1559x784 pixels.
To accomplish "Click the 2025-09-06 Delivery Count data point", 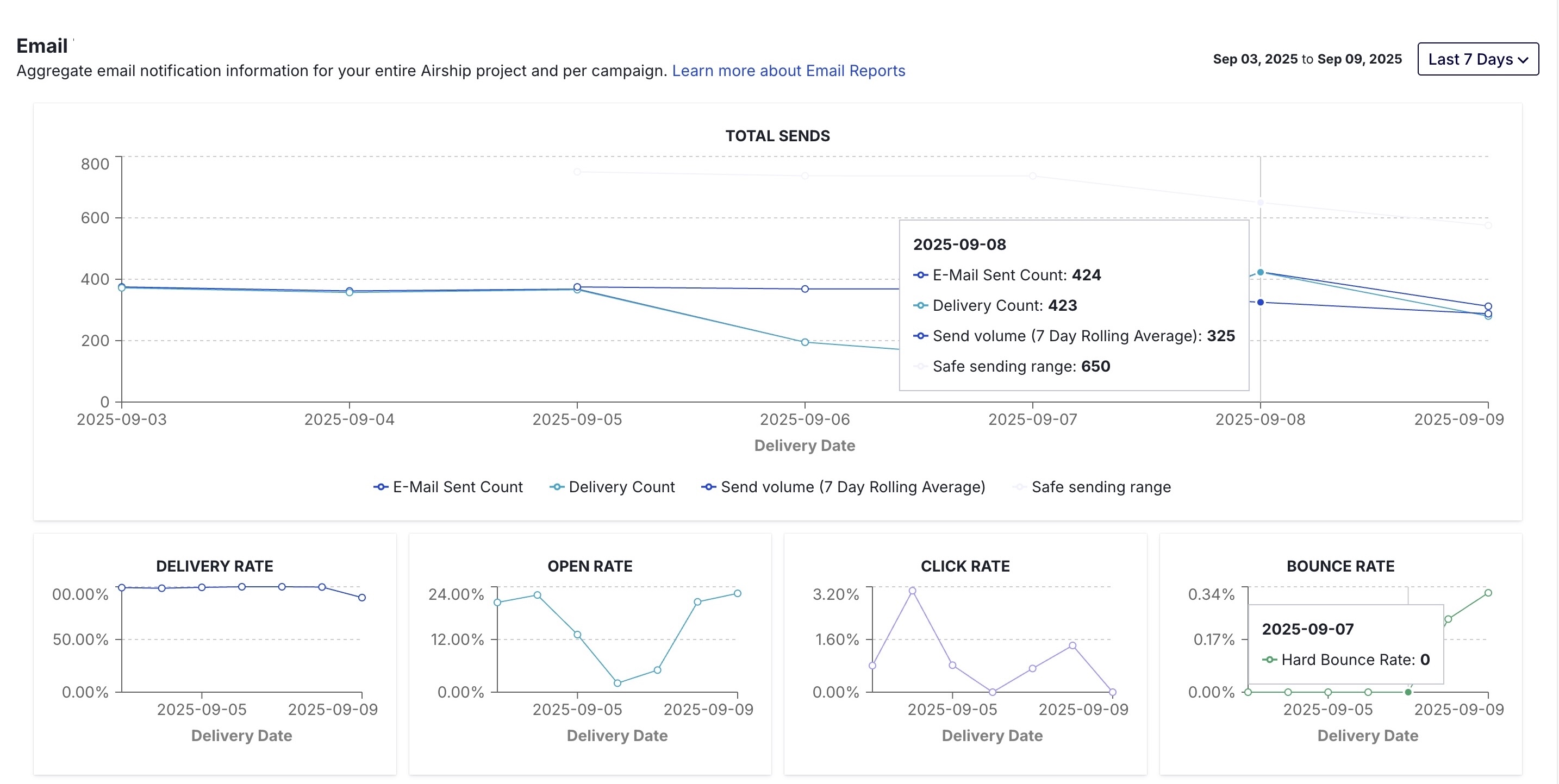I will tap(805, 342).
